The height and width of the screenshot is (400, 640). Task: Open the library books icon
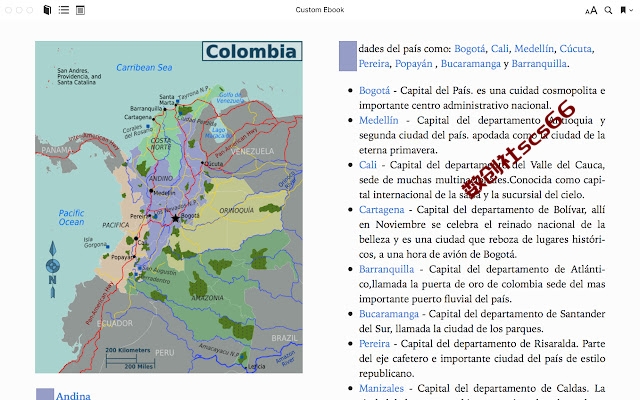[x=47, y=10]
